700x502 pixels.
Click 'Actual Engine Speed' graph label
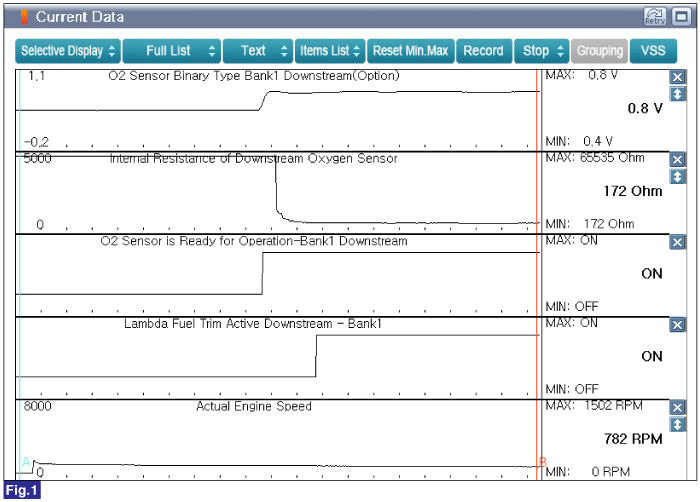point(254,406)
